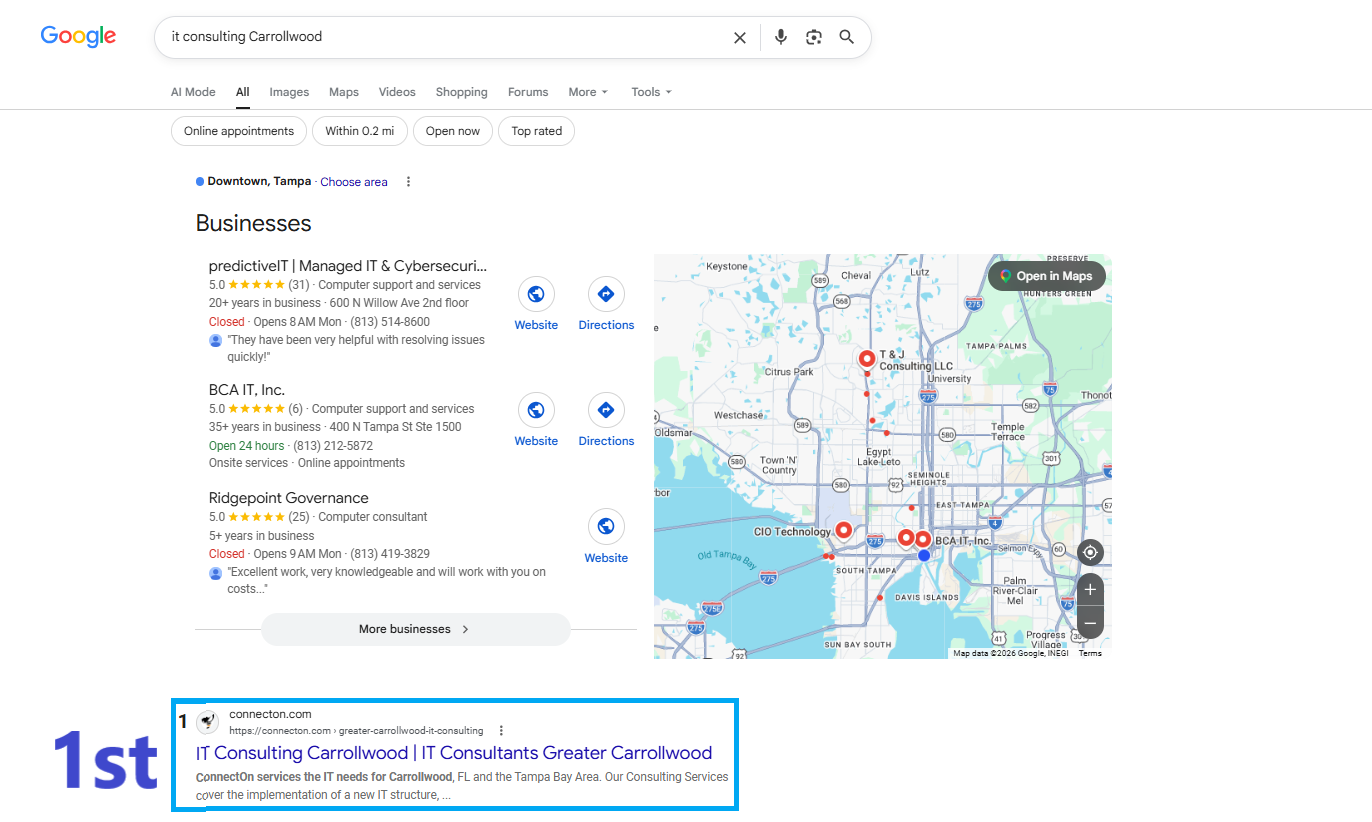The image size is (1372, 822).
Task: Click the connecton.com result URL breadcrumb
Action: click(x=356, y=731)
